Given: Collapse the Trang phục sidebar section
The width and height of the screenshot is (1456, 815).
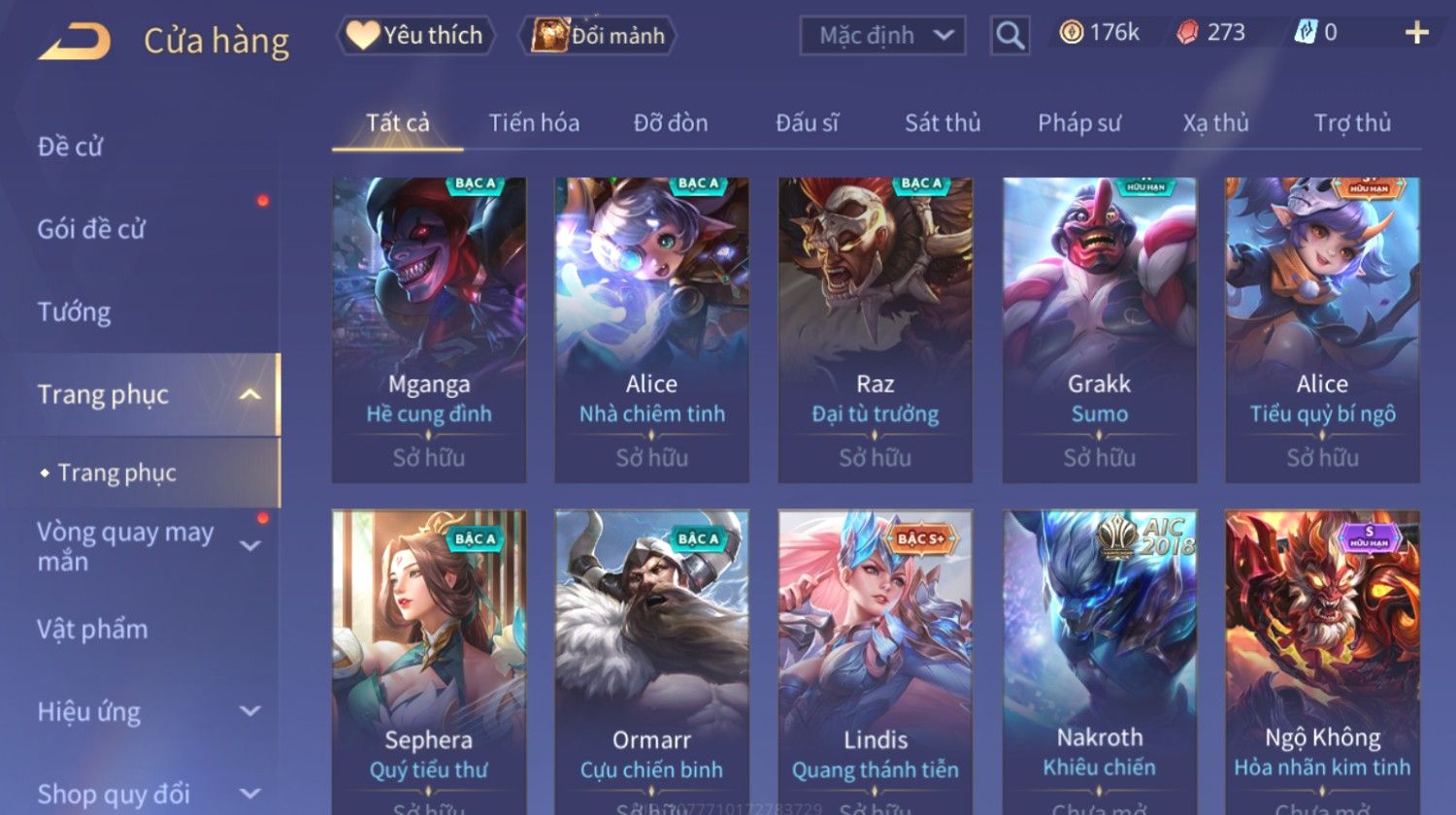Looking at the screenshot, I should [x=249, y=394].
